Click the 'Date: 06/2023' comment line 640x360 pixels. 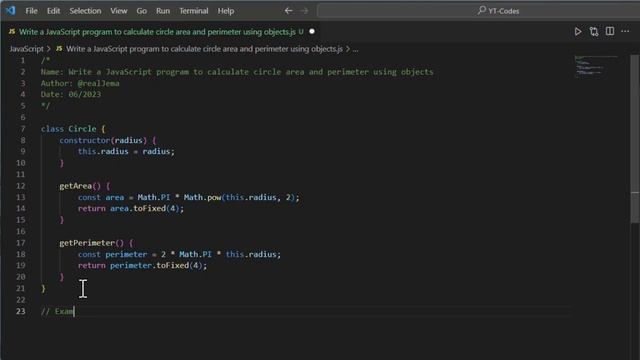[x=71, y=95]
